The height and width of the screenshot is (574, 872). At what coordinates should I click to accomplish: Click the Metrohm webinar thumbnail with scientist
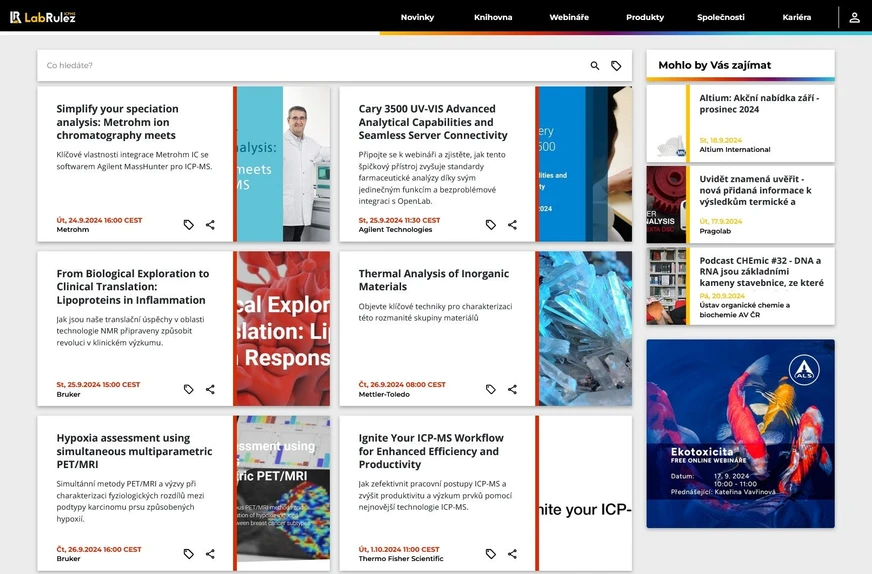pyautogui.click(x=283, y=164)
